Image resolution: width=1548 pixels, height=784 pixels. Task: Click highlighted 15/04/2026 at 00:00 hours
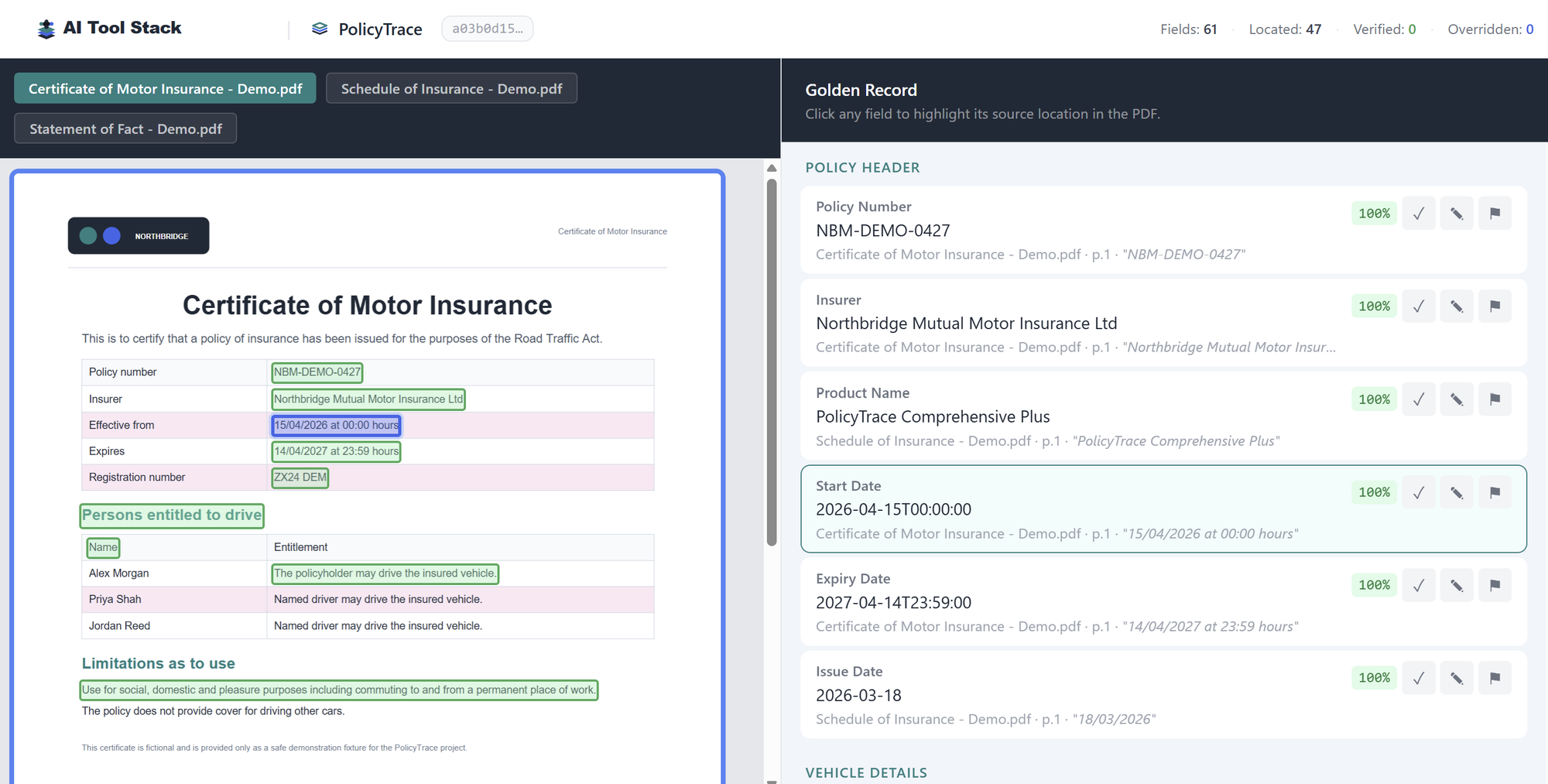(x=337, y=425)
